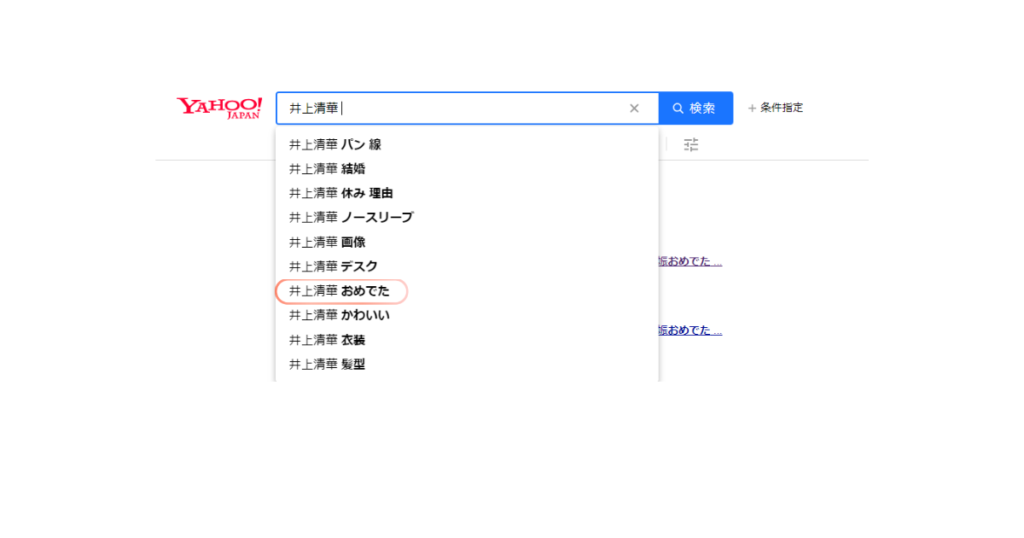Pick suggestion 井上清華 休み 理由
Image resolution: width=1024 pixels, height=538 pixels.
[340, 193]
